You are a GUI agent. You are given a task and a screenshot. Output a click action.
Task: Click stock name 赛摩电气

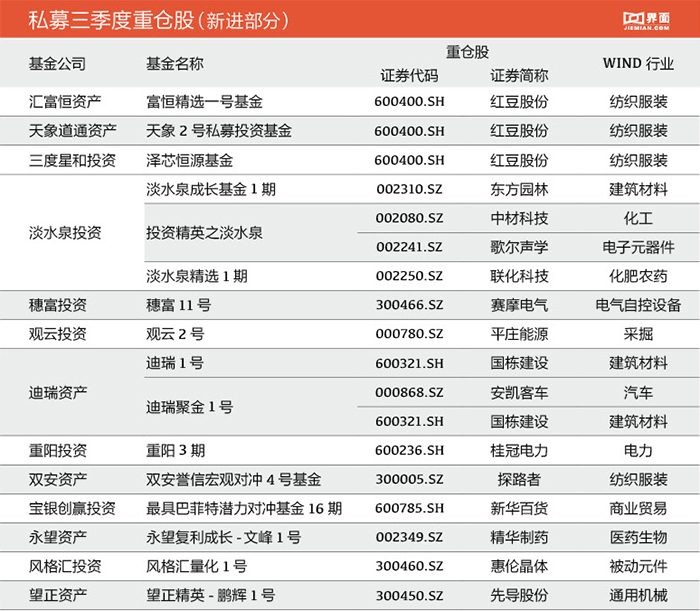(519, 305)
